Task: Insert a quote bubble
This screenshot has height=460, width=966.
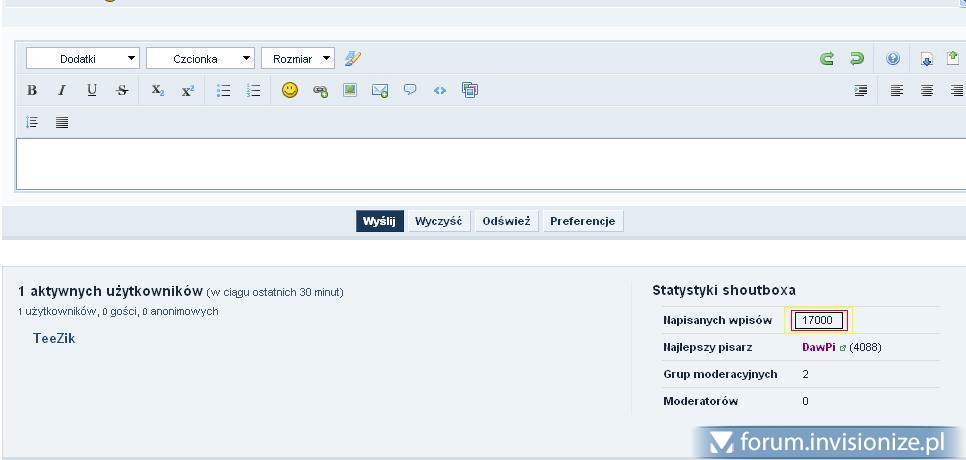Action: 410,90
